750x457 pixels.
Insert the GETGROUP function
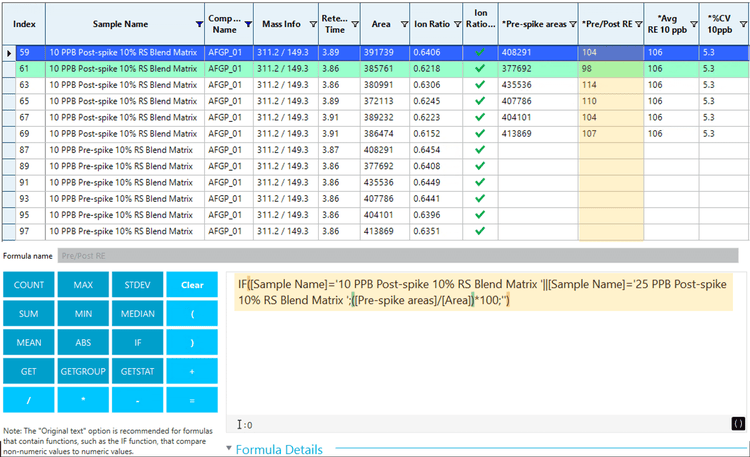point(82,371)
